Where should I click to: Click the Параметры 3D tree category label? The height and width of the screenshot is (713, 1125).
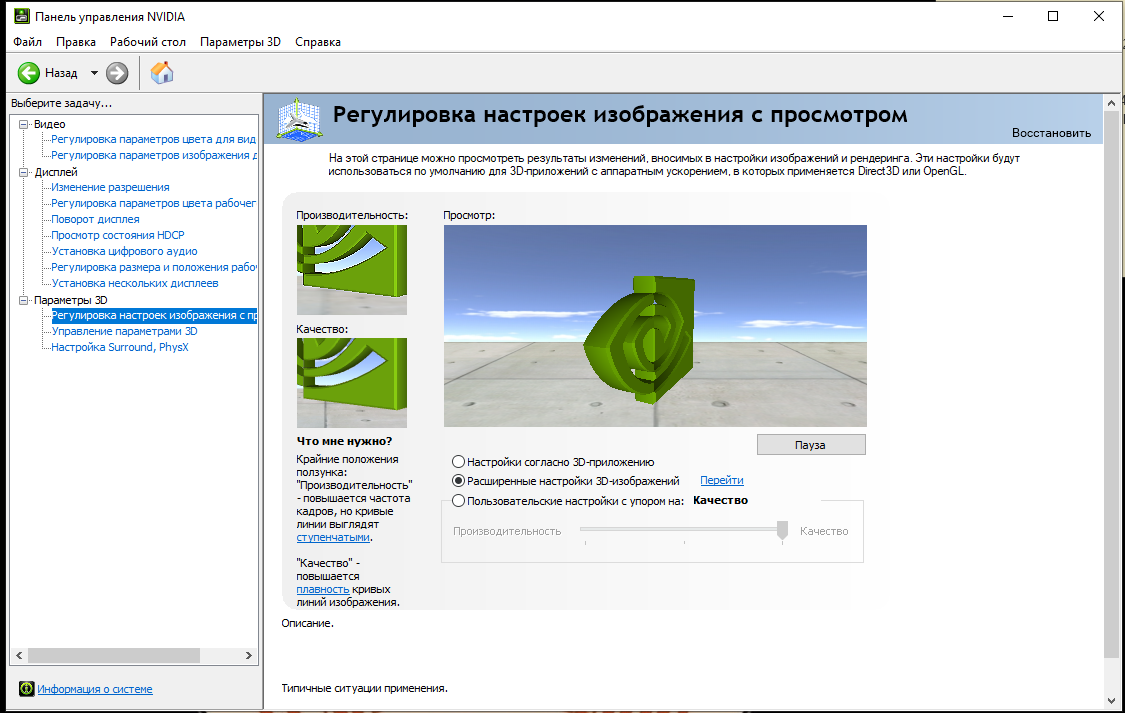pyautogui.click(x=71, y=300)
